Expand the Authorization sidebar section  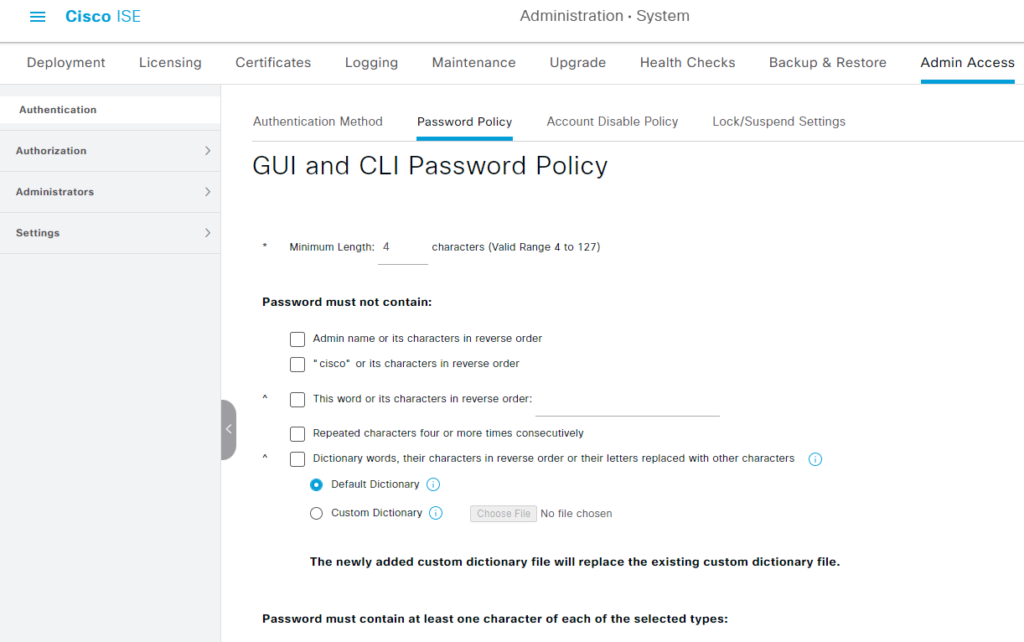pos(110,151)
